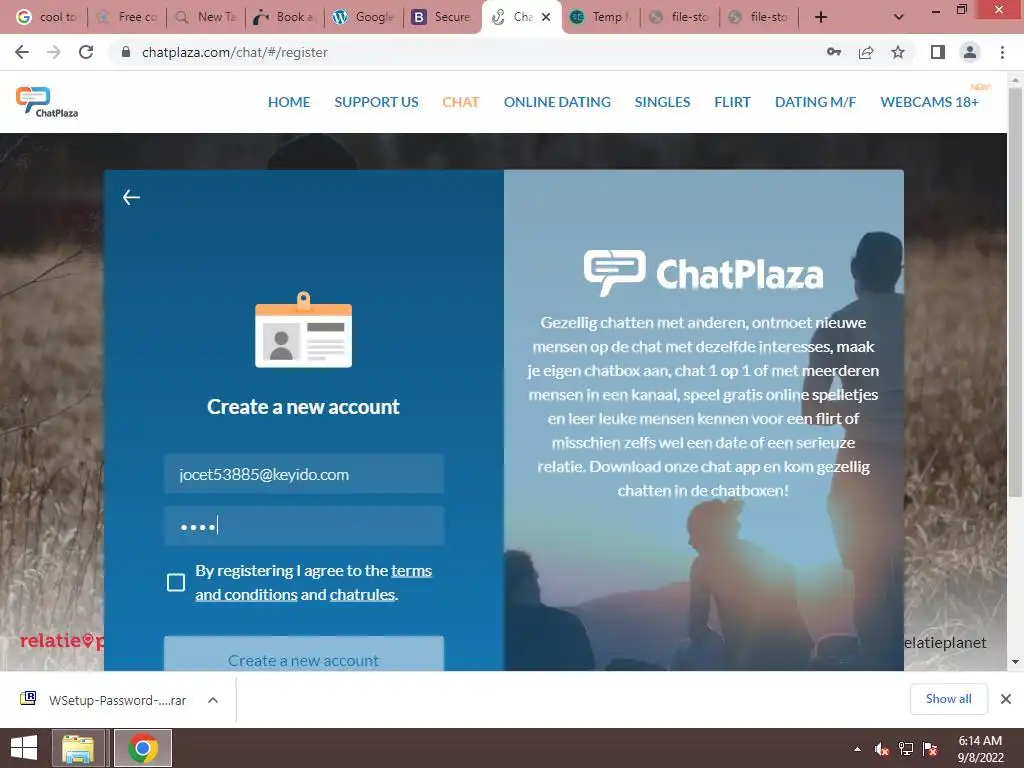Toggle the browser side panel icon
The width and height of the screenshot is (1024, 768).
938,52
